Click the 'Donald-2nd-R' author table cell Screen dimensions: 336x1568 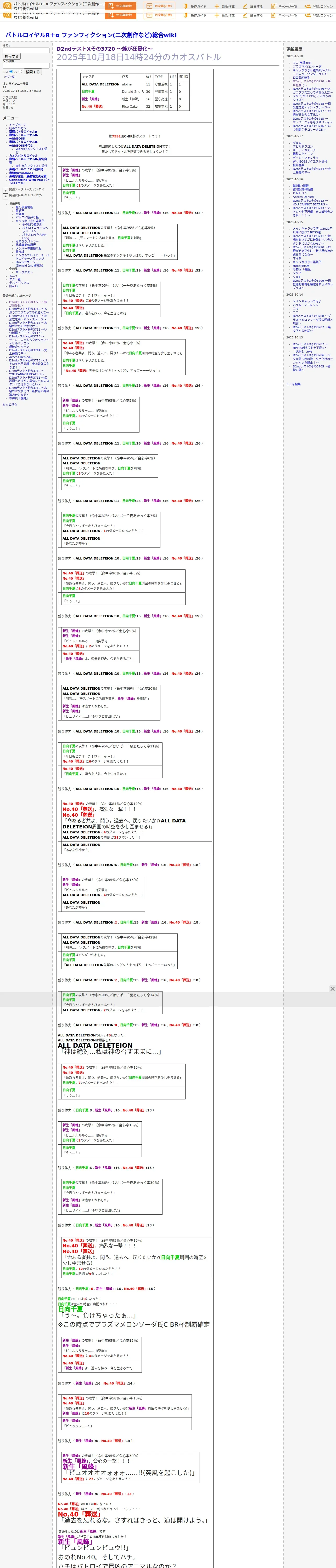[132, 92]
